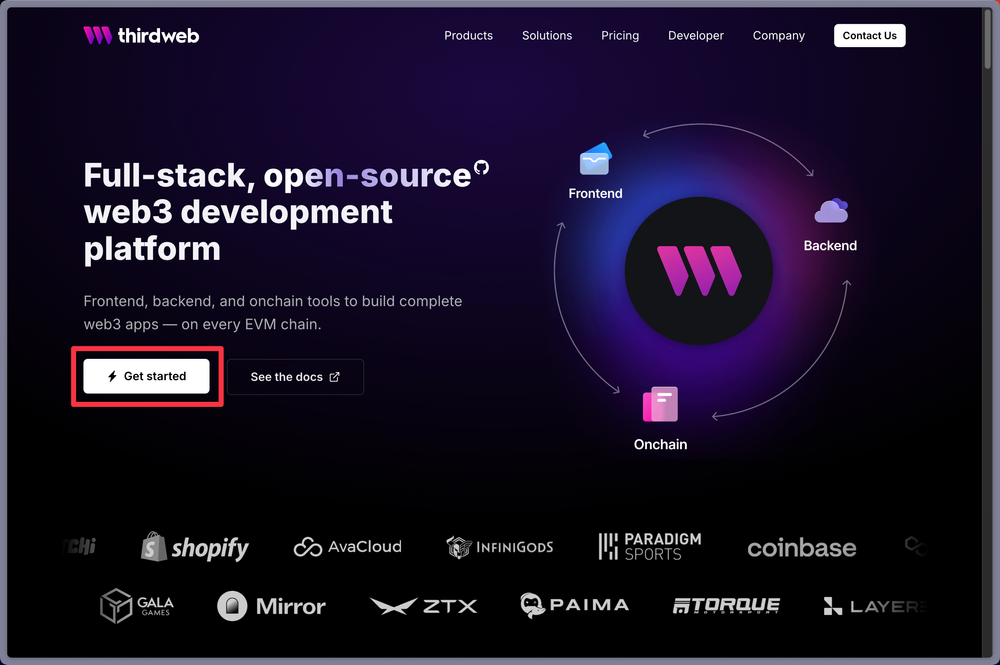Select Pricing in the navigation bar
The height and width of the screenshot is (665, 1000).
pyautogui.click(x=620, y=35)
